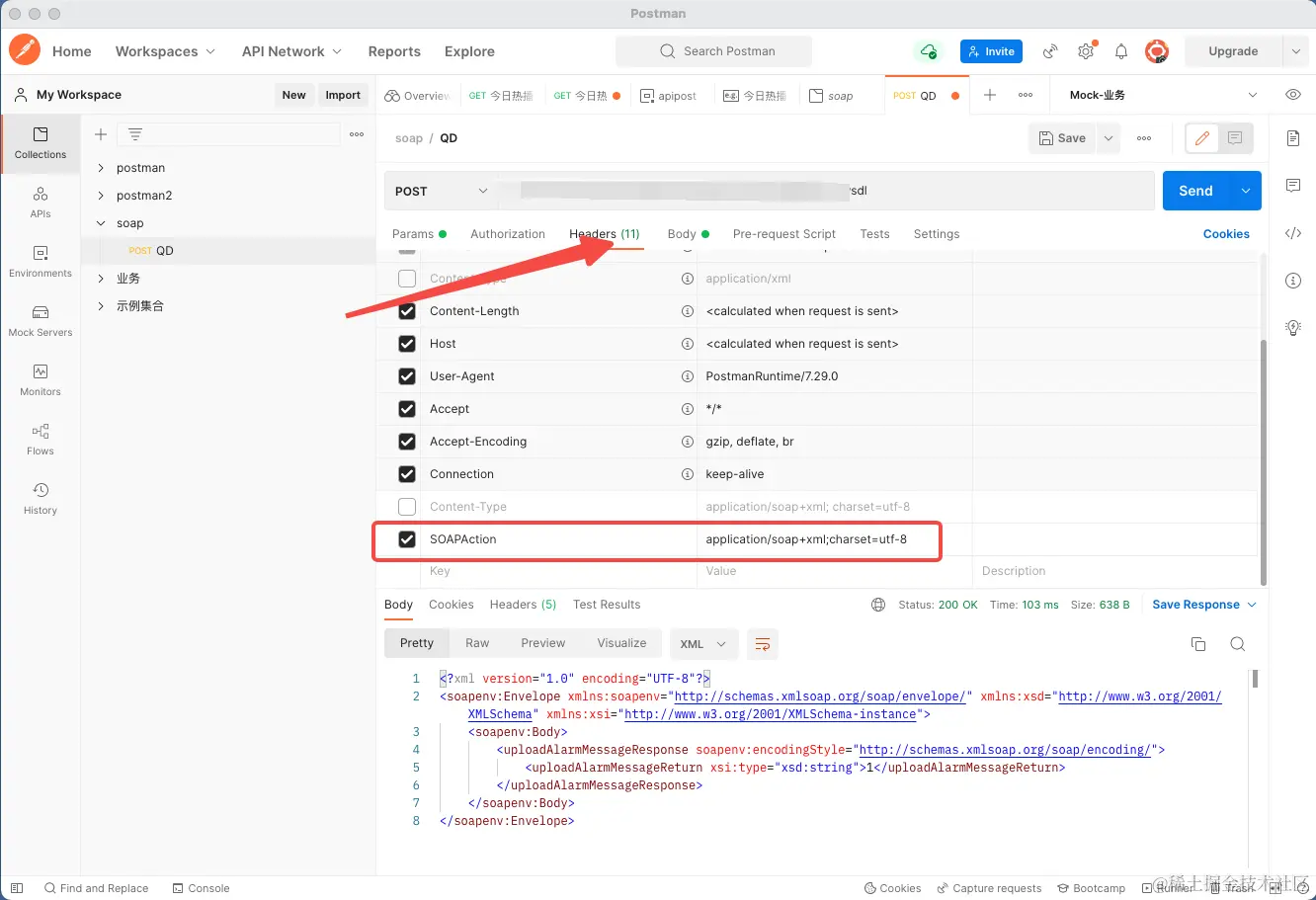1316x900 pixels.
Task: Open the Save options dropdown arrow
Action: coord(1109,138)
